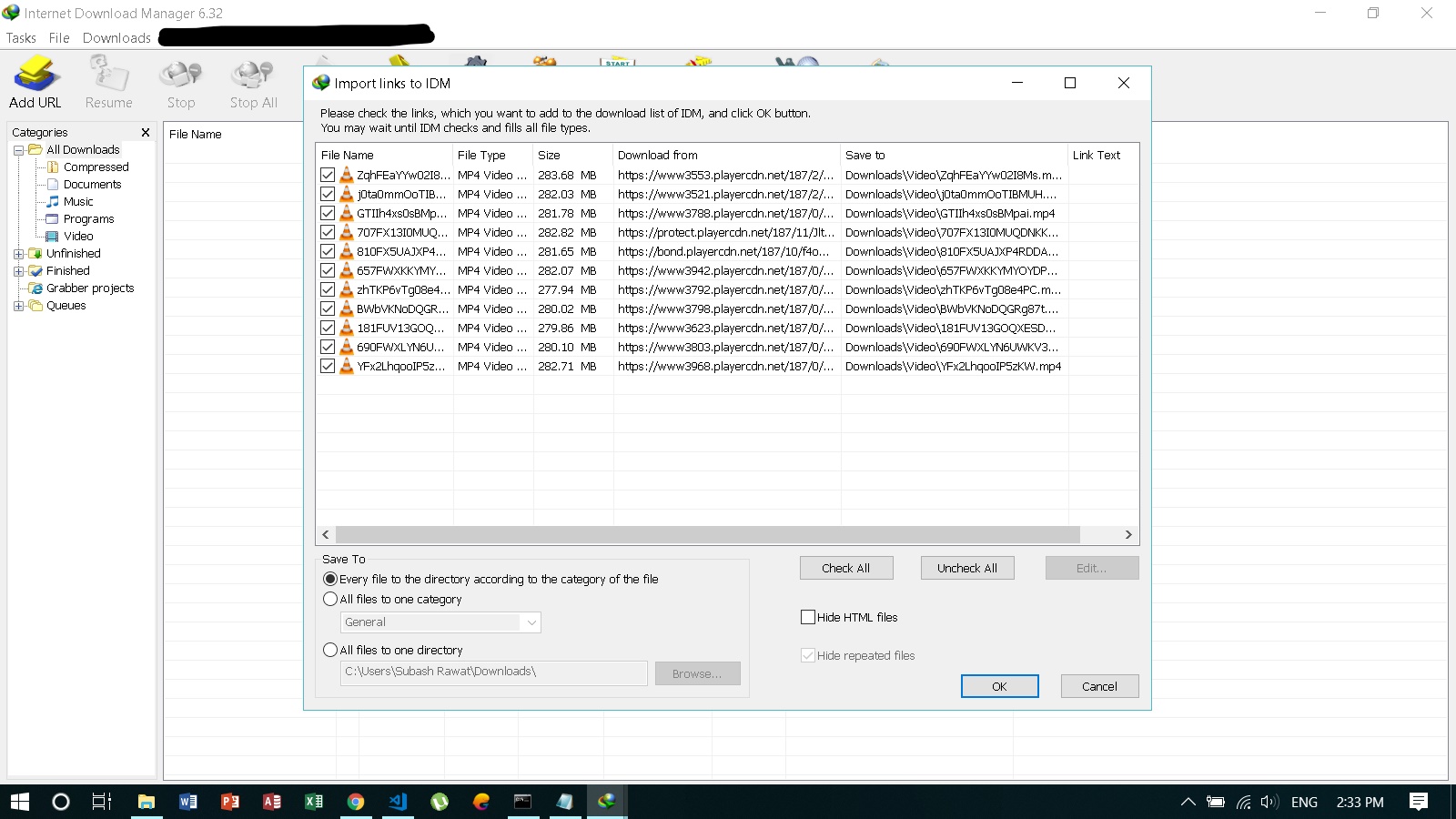This screenshot has height=819, width=1456.
Task: Confirm the import with OK
Action: coord(998,686)
